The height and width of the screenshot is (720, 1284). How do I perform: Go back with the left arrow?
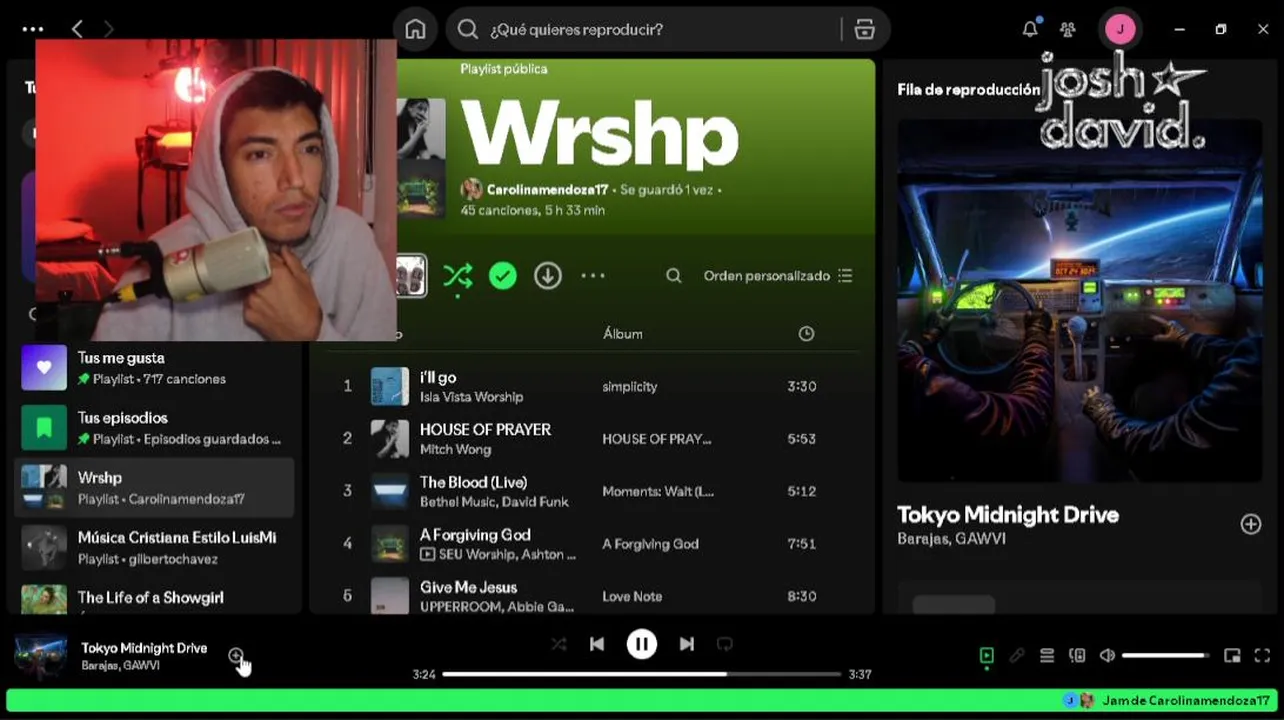click(77, 30)
